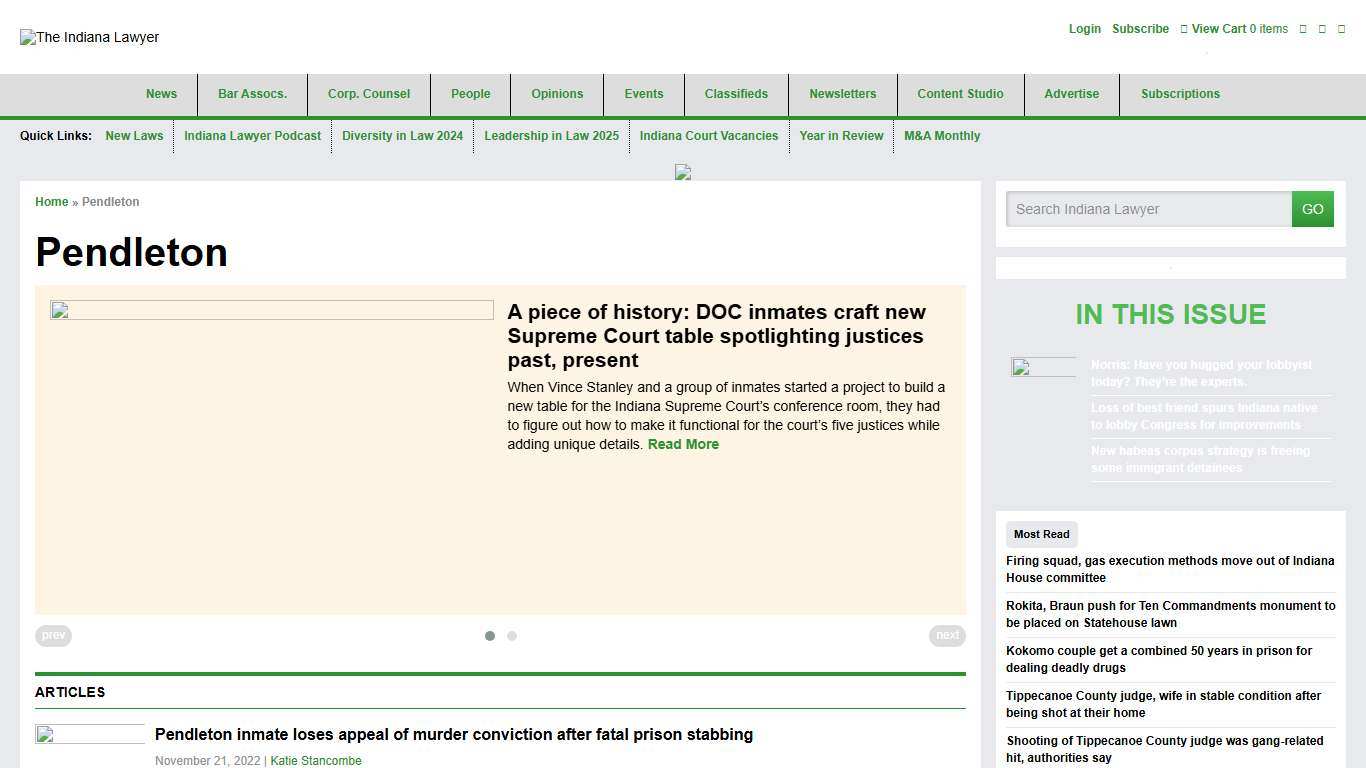Select the first carousel slide dot
This screenshot has height=768, width=1366.
490,636
